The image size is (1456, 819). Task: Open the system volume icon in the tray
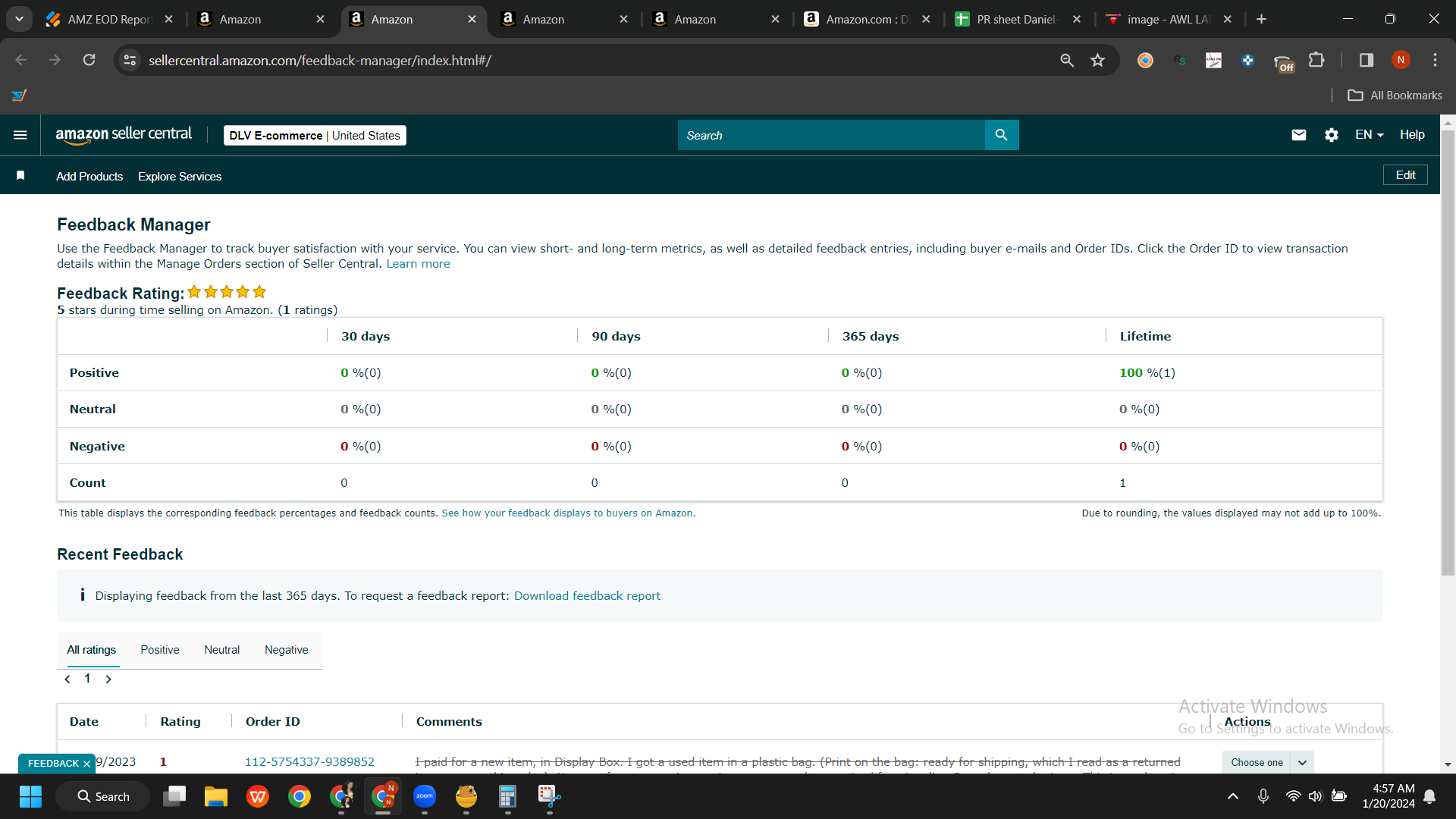pos(1316,796)
